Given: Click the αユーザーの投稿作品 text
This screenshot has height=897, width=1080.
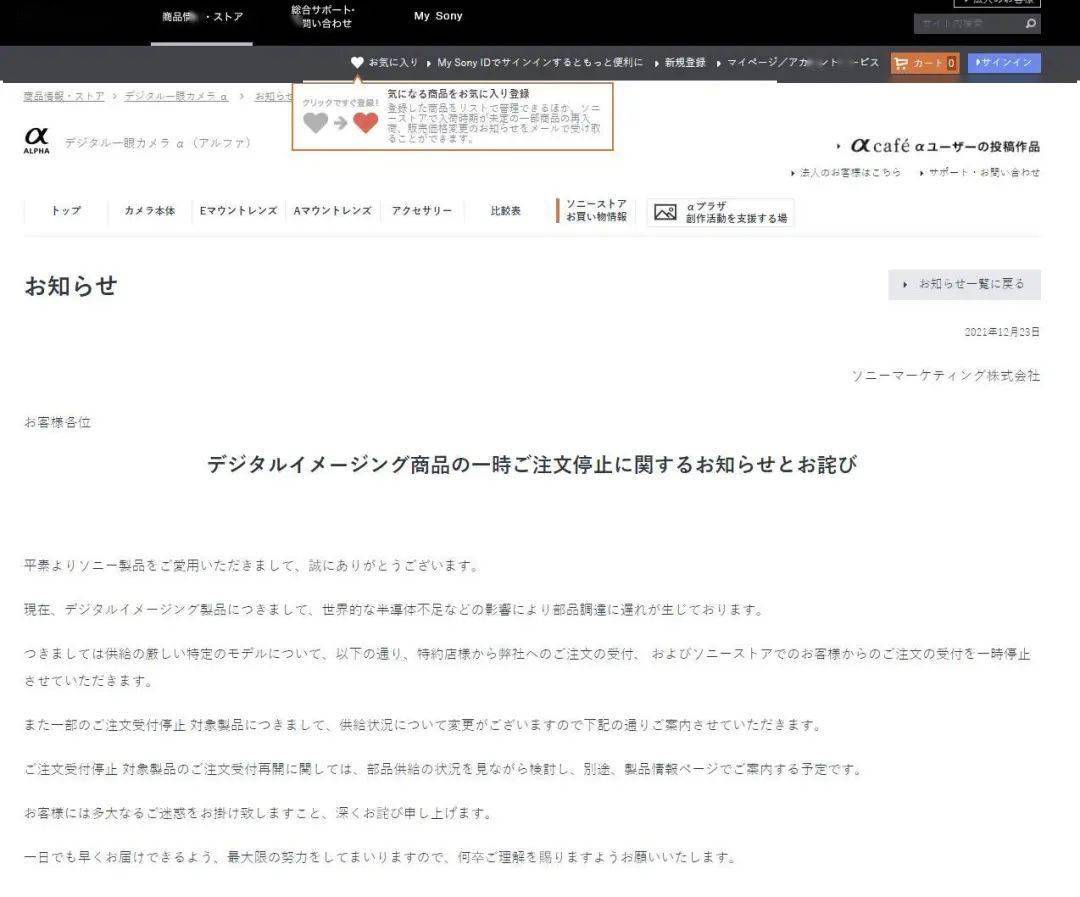Looking at the screenshot, I should click(977, 146).
